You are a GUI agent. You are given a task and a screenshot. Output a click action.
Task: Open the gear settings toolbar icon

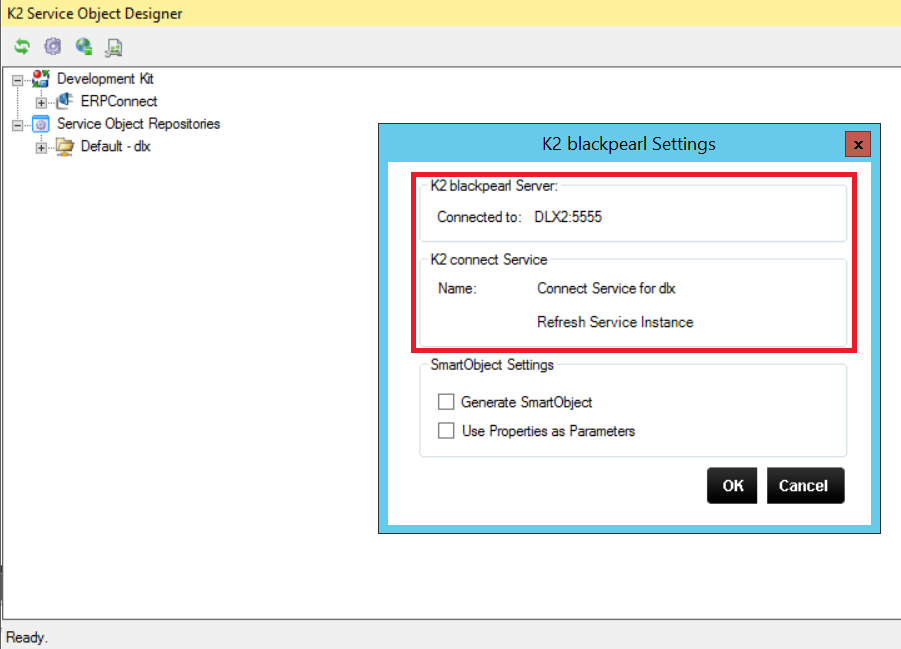(53, 47)
